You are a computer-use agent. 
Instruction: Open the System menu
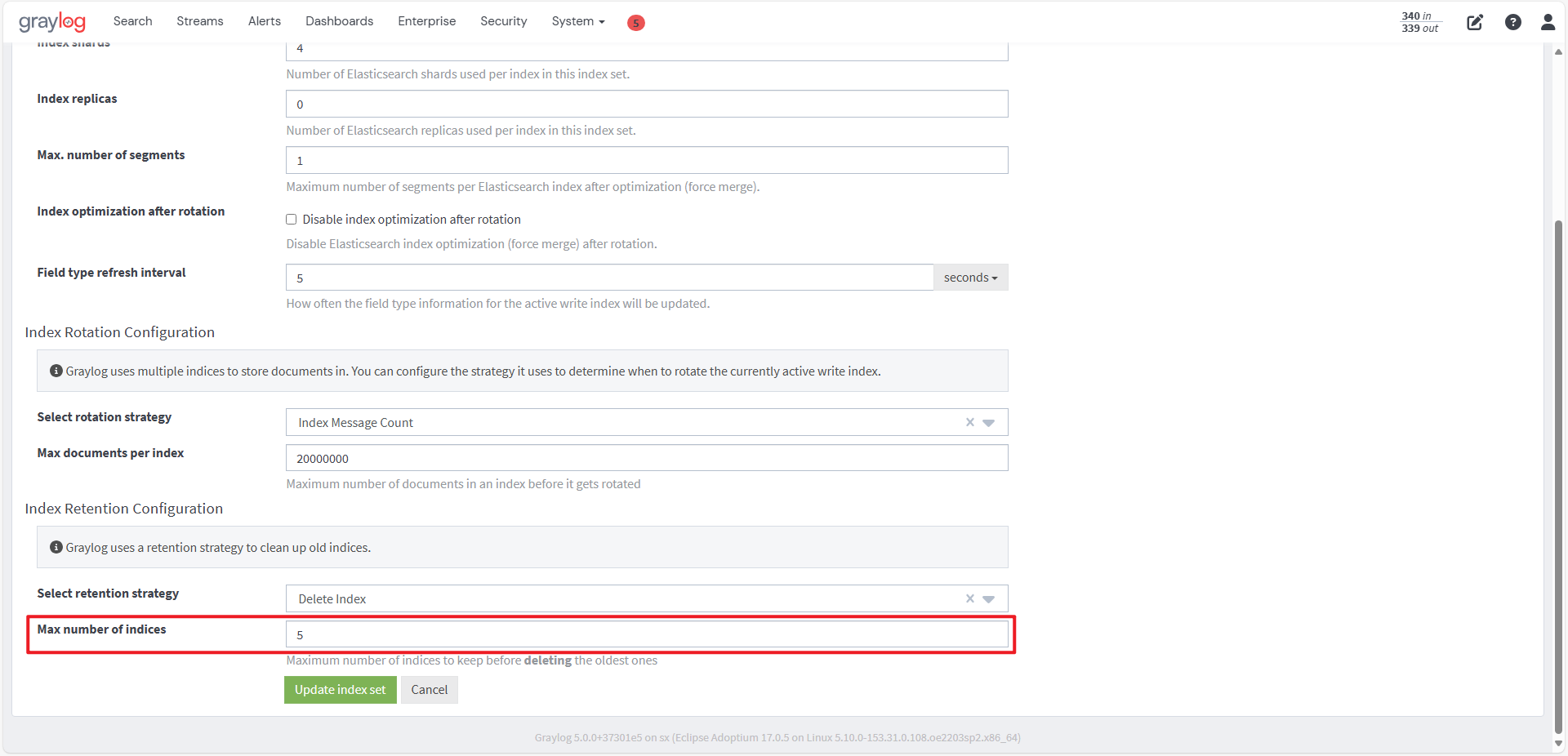click(x=578, y=21)
